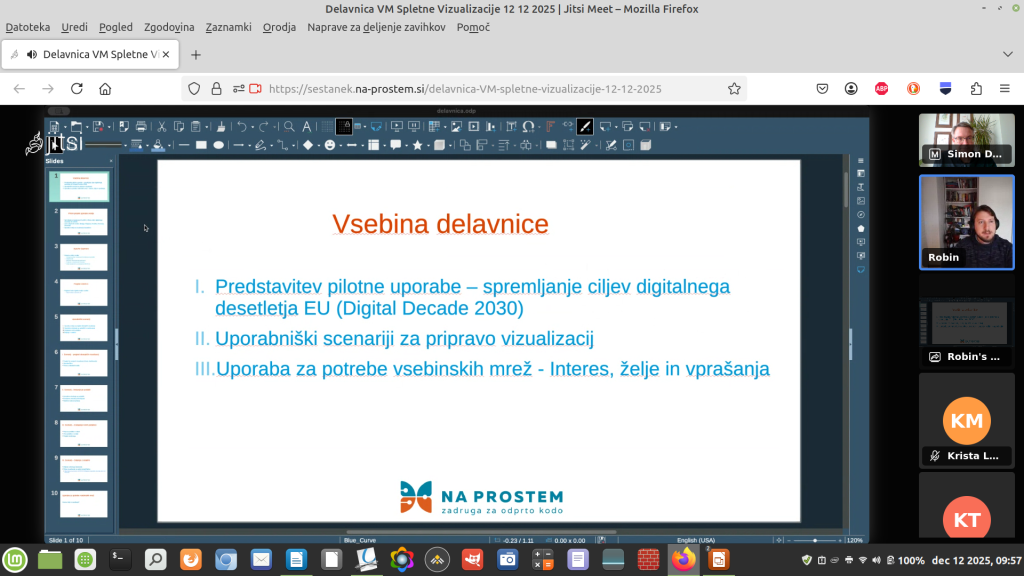Viewport: 1024px width, 576px height.
Task: Open the Orodja menu
Action: pyautogui.click(x=279, y=27)
